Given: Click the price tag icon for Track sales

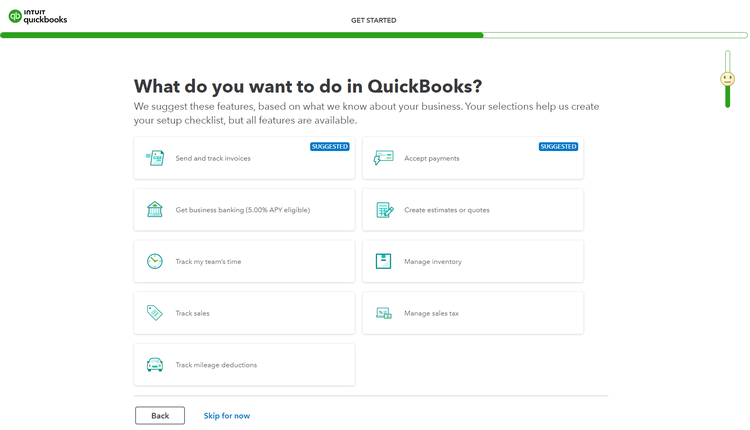Looking at the screenshot, I should point(154,313).
